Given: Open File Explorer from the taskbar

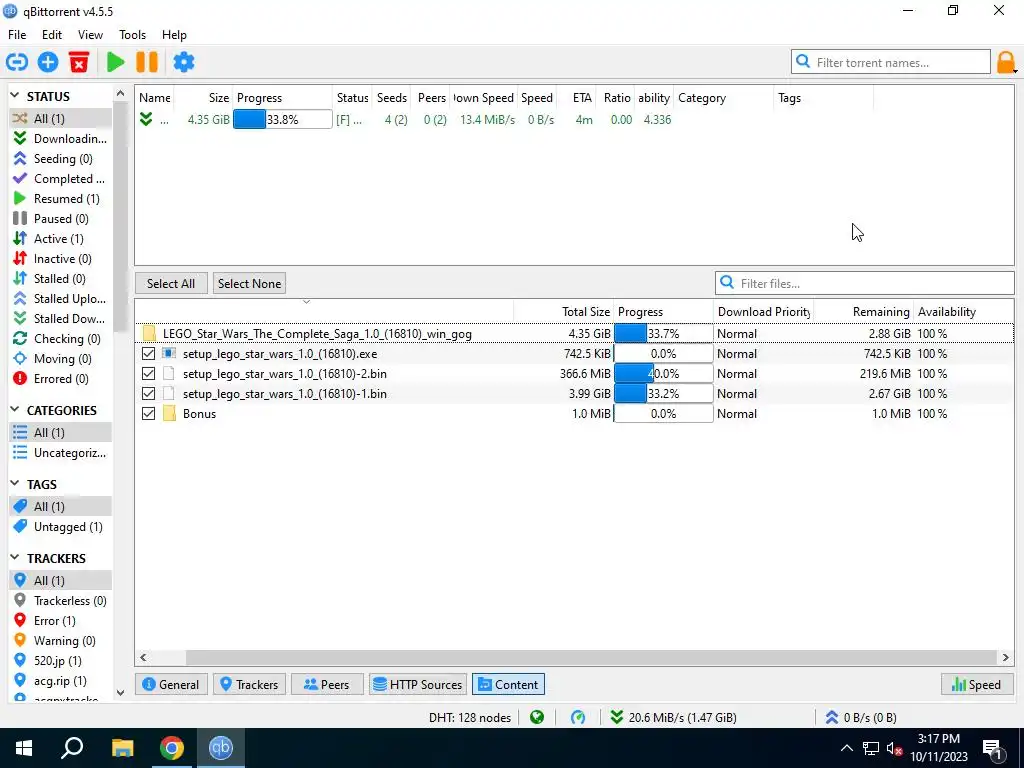Looking at the screenshot, I should (x=122, y=748).
